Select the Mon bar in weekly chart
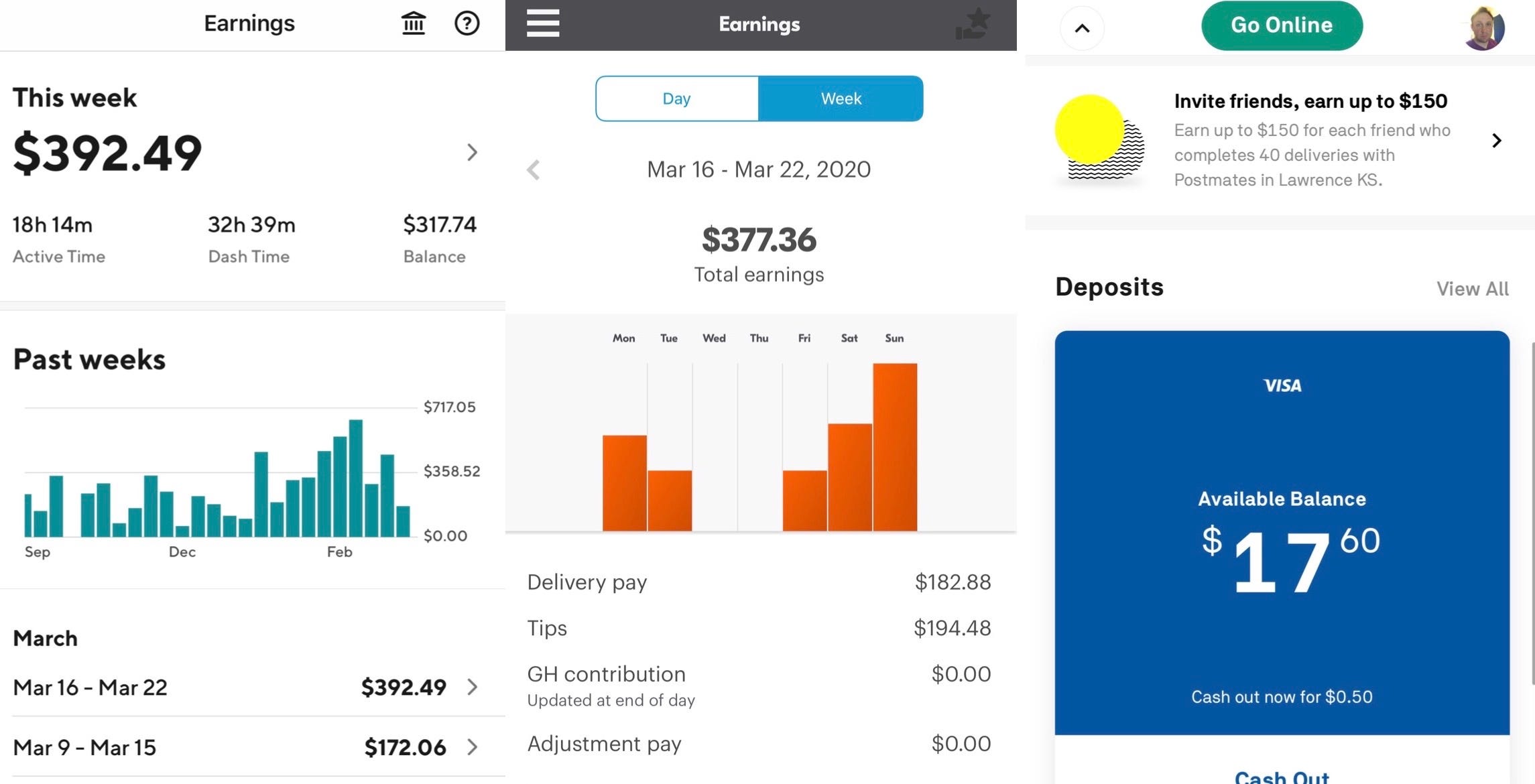Viewport: 1535px width, 784px height. pyautogui.click(x=625, y=483)
